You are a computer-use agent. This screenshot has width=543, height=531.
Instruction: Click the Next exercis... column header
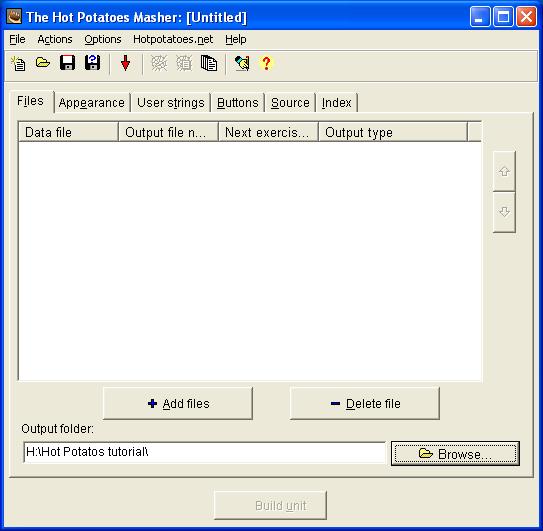click(x=268, y=132)
